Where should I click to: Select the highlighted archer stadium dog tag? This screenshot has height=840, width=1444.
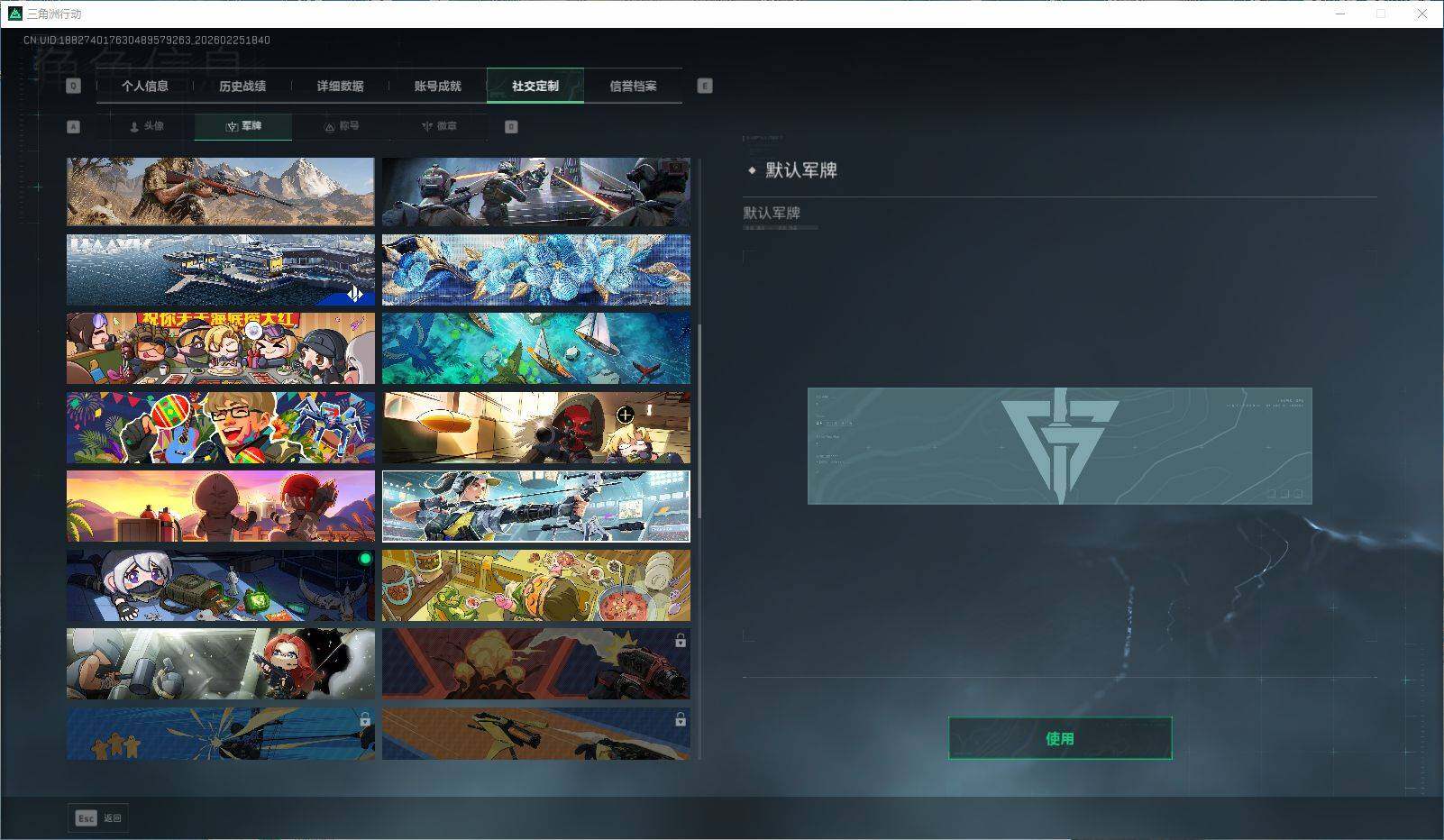point(536,506)
